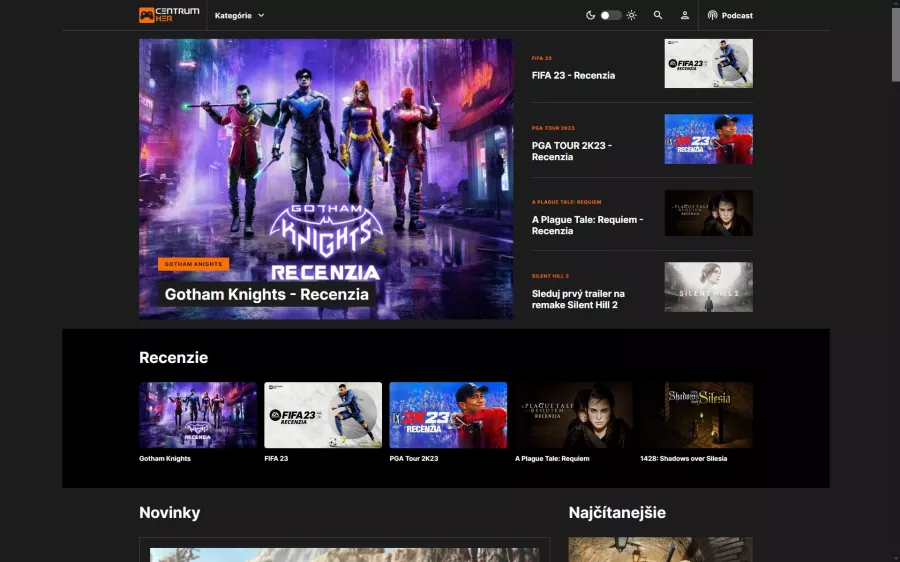The width and height of the screenshot is (900, 562).
Task: Expand the Kategórie dropdown menu
Action: 239,15
